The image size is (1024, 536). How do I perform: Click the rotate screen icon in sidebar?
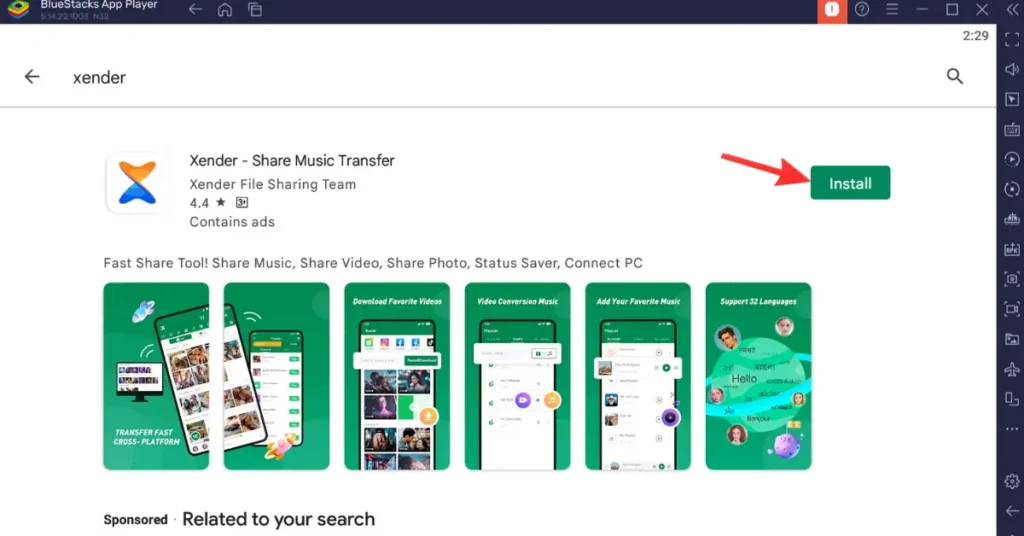[x=1012, y=399]
